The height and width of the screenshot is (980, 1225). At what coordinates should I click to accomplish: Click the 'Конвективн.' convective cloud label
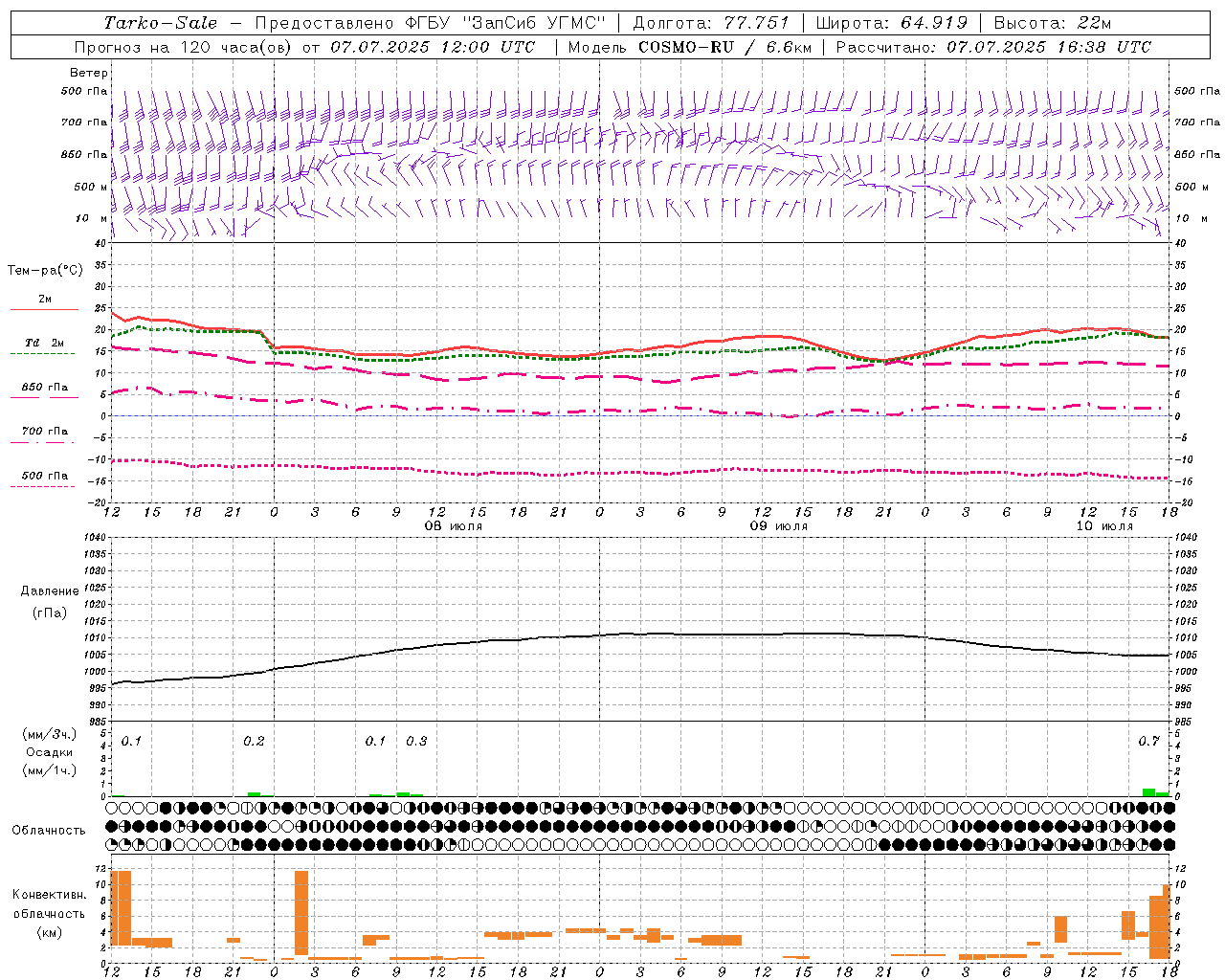49,895
